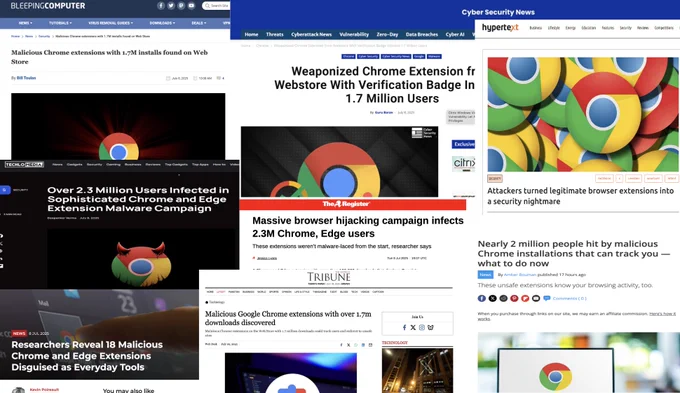The image size is (680, 393).
Task: Share Nearly 2 million article on Flipboard
Action: coord(525,298)
